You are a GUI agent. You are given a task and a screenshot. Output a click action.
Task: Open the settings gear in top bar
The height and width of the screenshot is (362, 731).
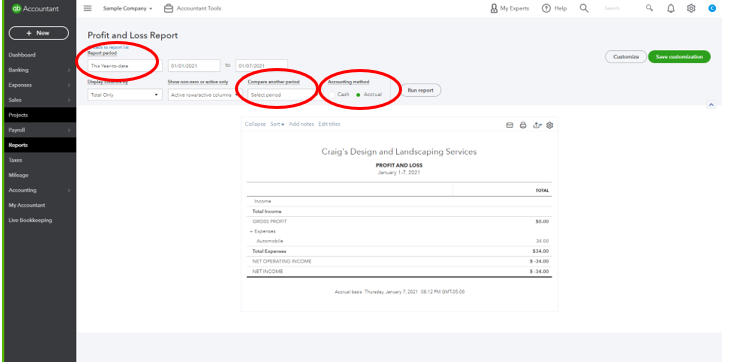(x=691, y=8)
